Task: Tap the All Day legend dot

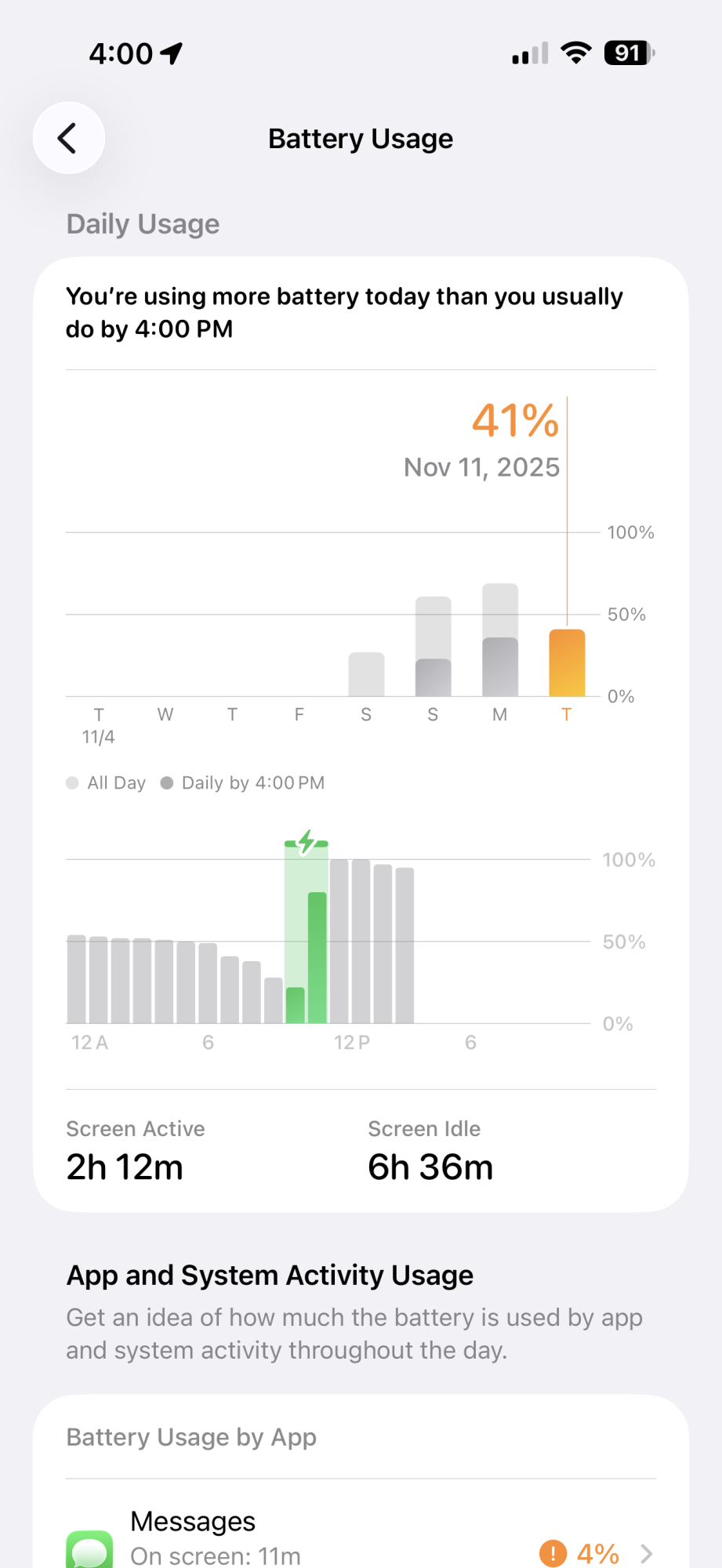Action: click(73, 783)
